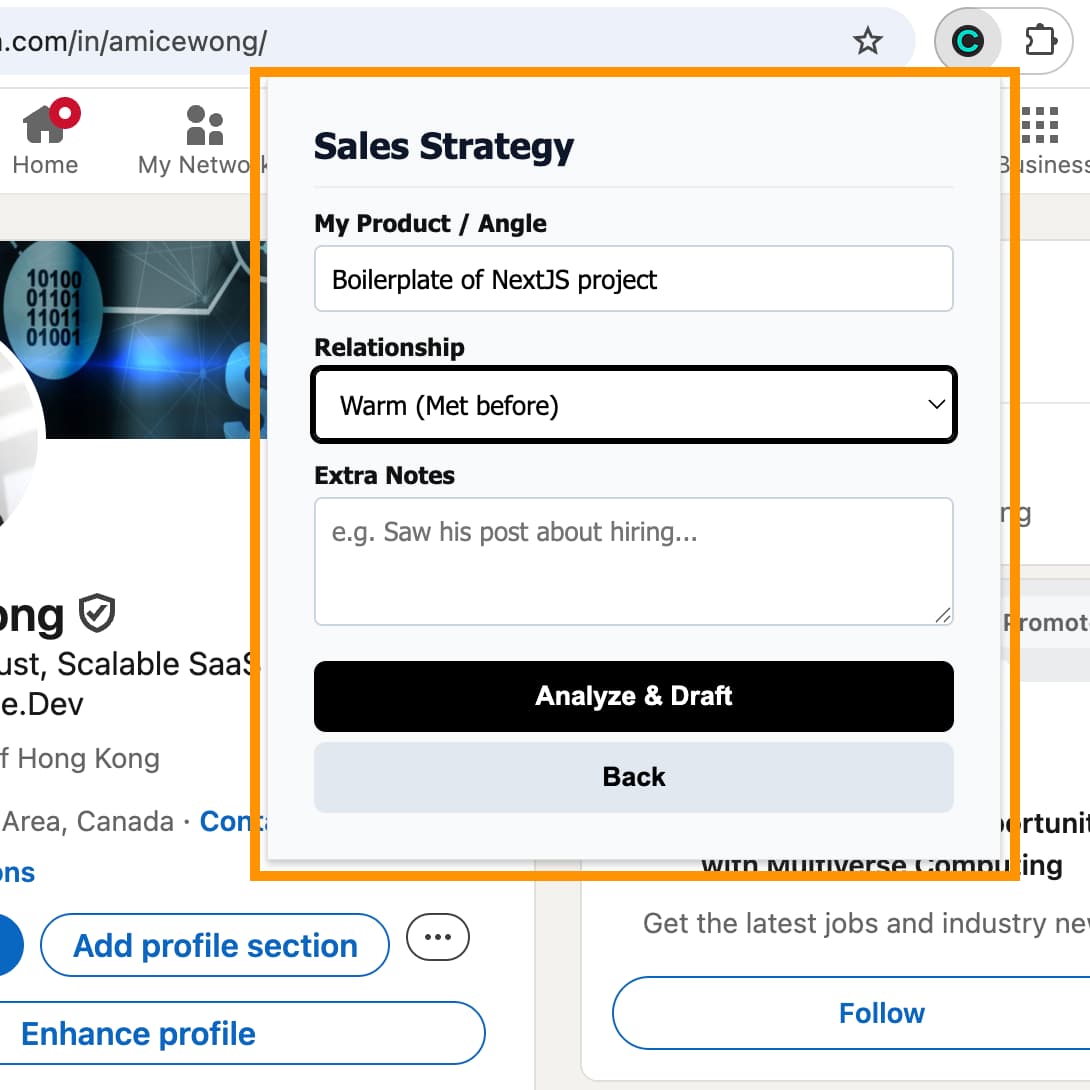Click the Extra Notes text area
This screenshot has height=1090, width=1090.
click(x=634, y=561)
